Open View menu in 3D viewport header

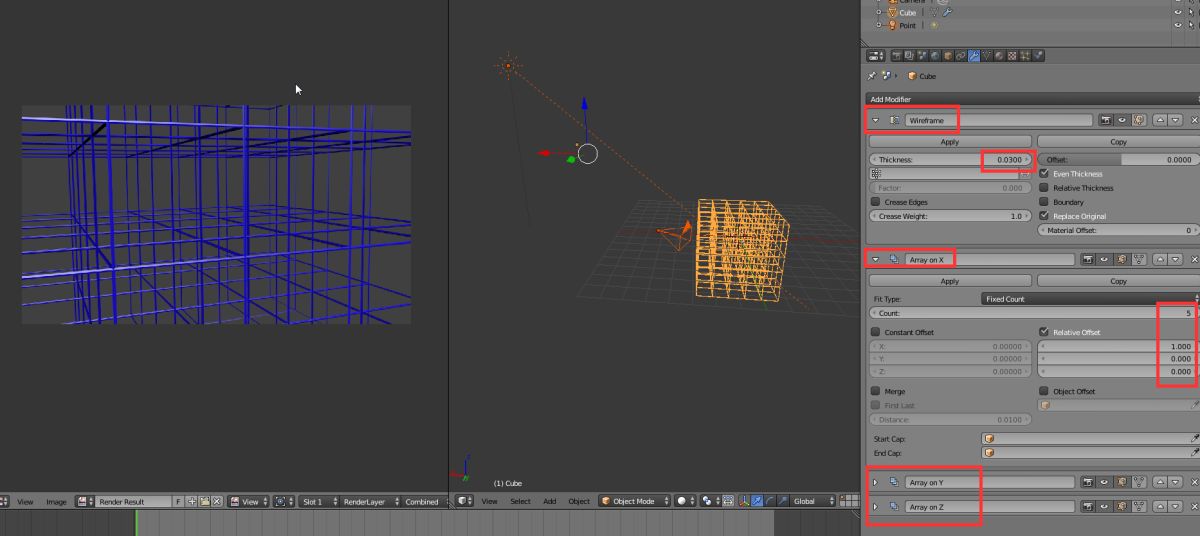tap(489, 501)
